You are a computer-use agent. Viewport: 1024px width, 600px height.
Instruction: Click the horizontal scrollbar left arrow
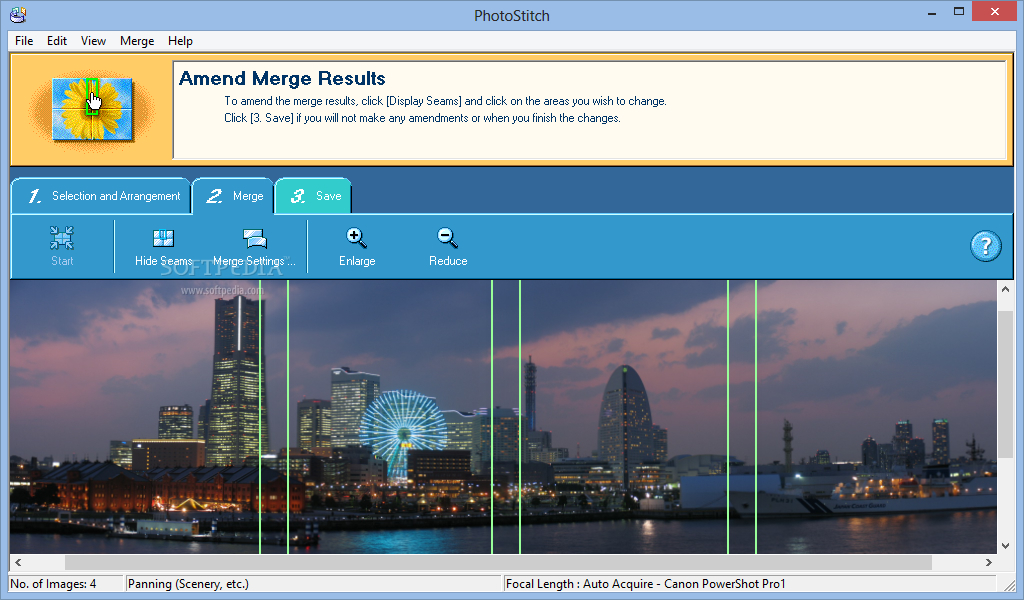18,562
